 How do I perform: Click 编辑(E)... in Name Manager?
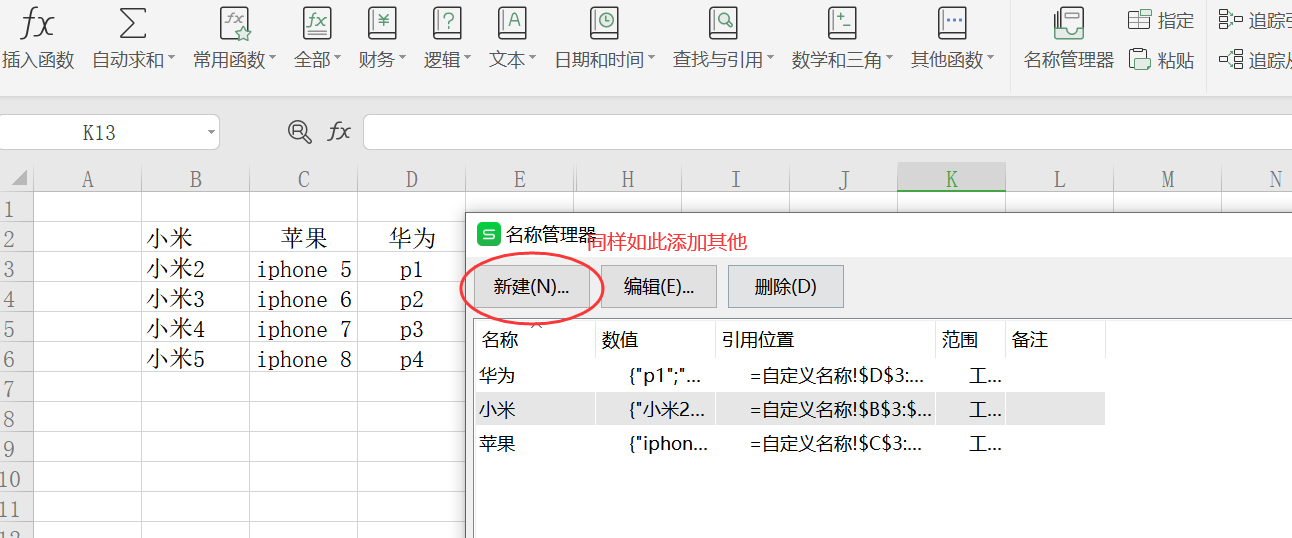point(657,286)
